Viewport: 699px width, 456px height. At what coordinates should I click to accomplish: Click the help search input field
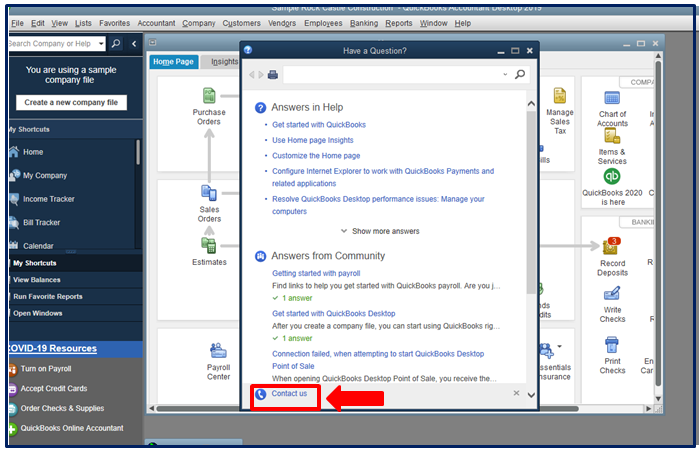point(392,74)
